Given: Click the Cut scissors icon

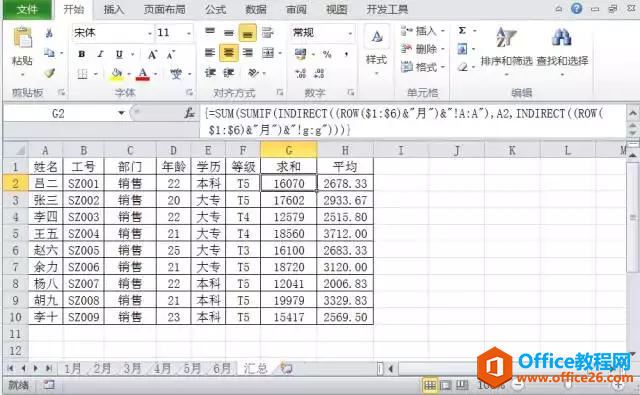Looking at the screenshot, I should 49,33.
